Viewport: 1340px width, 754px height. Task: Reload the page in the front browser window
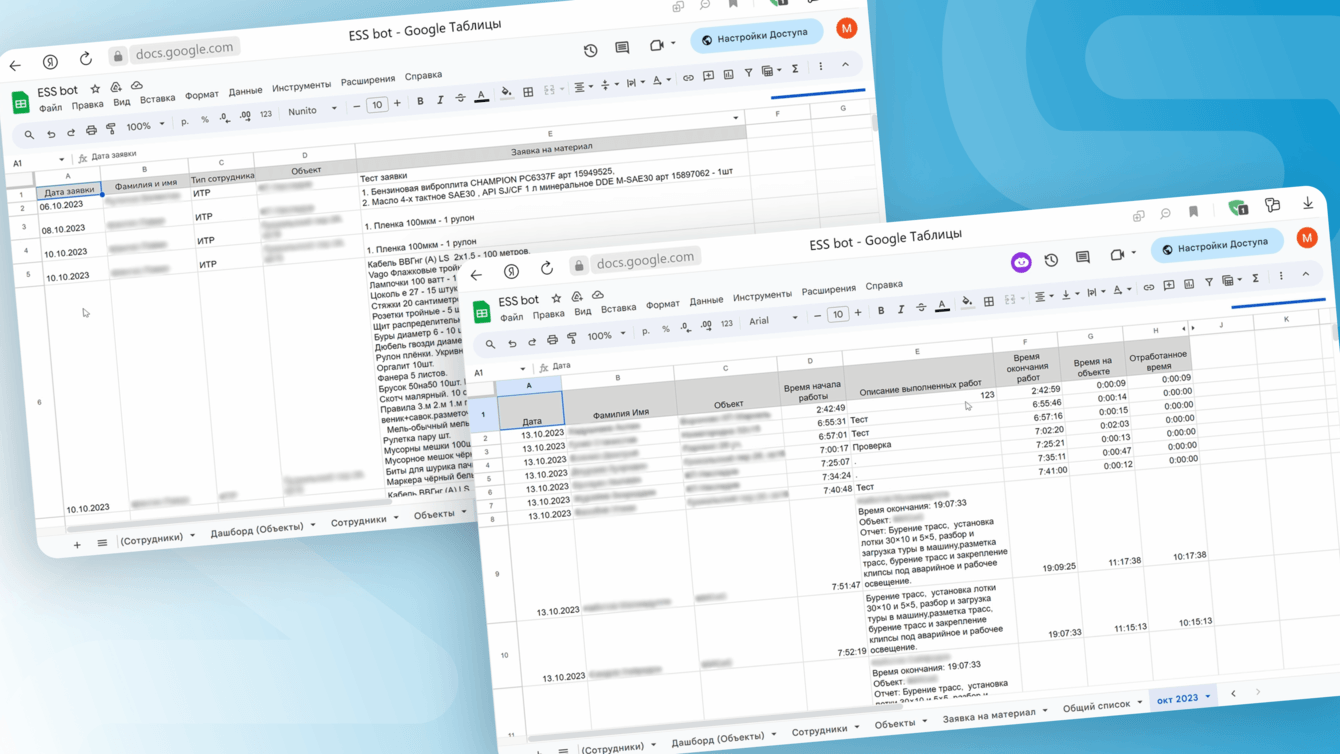pyautogui.click(x=546, y=269)
